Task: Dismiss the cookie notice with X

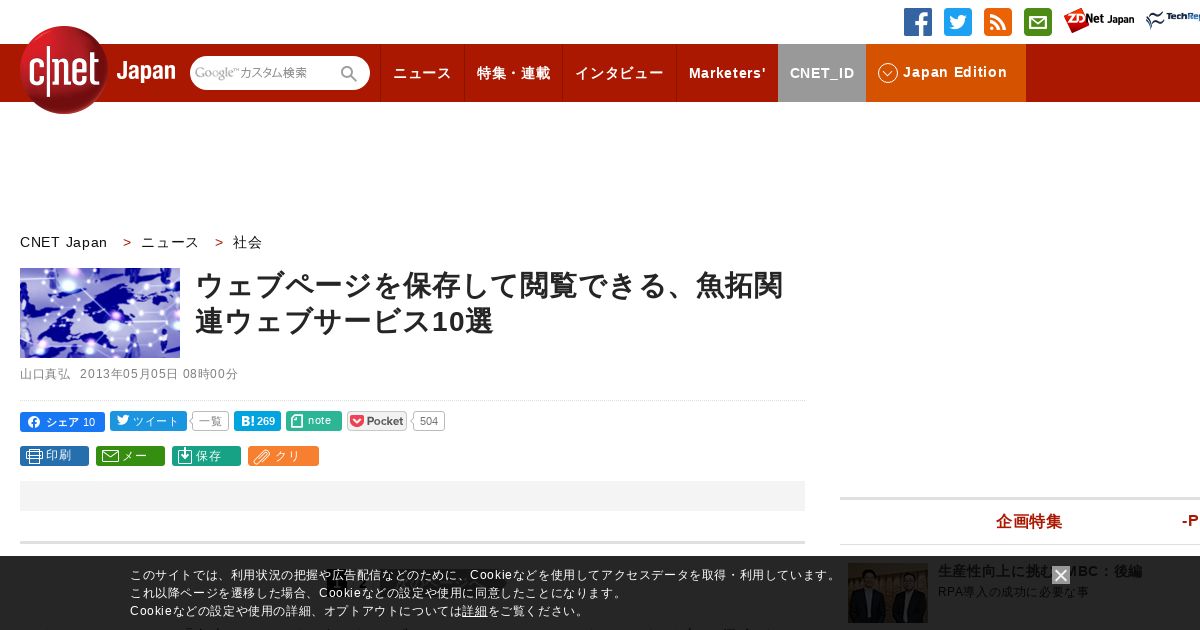Action: pyautogui.click(x=1061, y=575)
